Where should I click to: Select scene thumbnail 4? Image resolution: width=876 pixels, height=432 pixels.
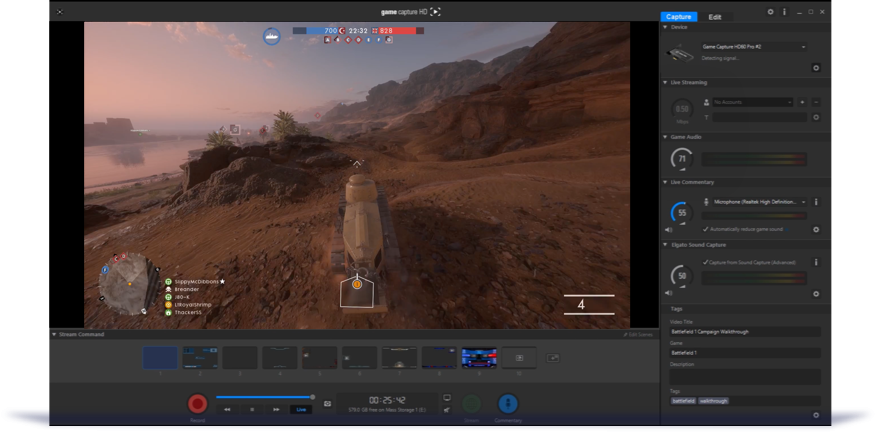pyautogui.click(x=280, y=358)
